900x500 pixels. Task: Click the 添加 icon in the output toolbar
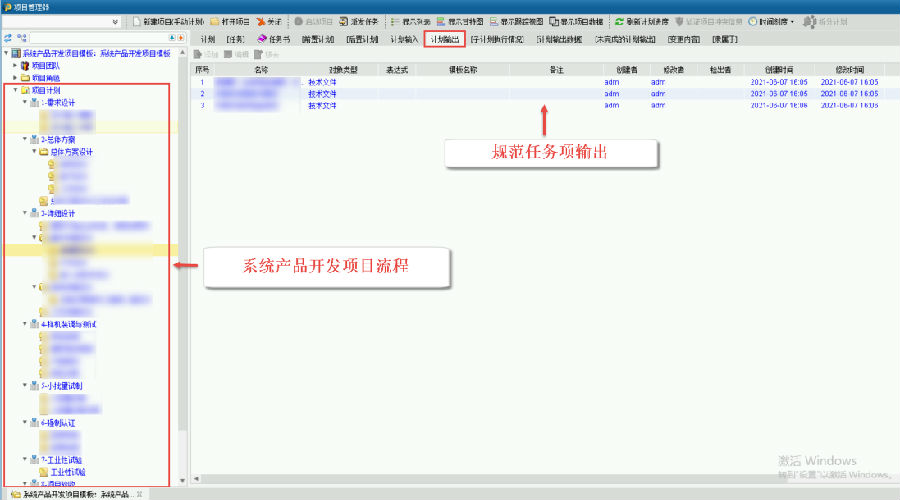click(198, 54)
